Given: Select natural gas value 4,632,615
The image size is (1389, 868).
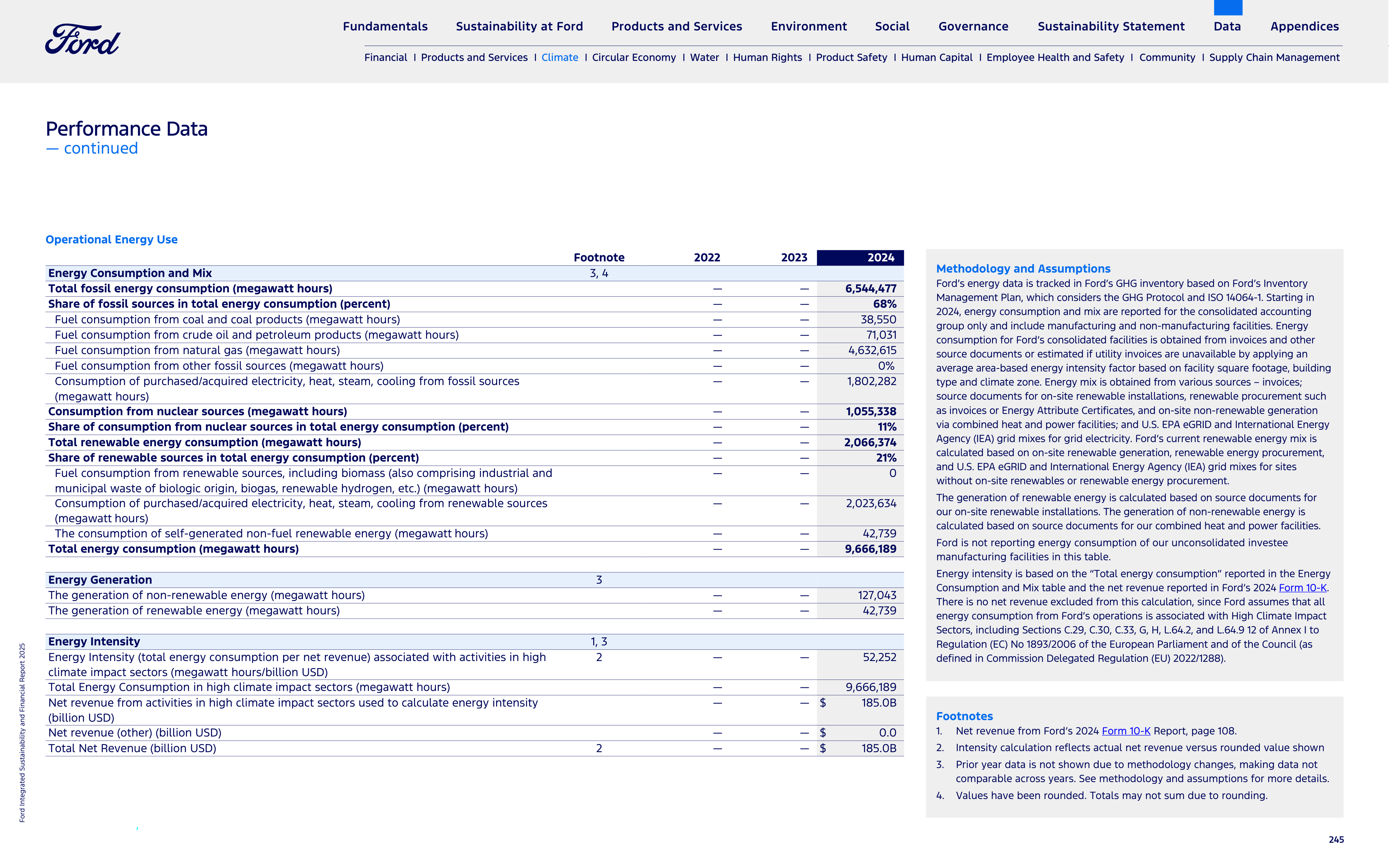Looking at the screenshot, I should point(872,350).
